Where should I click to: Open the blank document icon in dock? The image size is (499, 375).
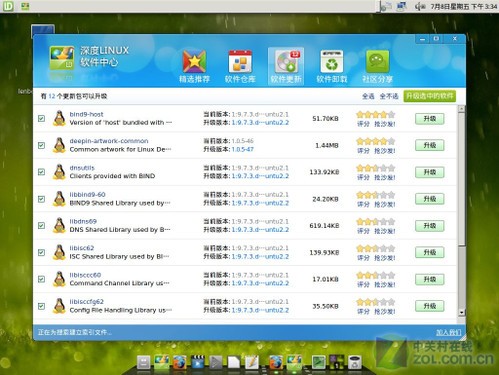coord(234,363)
